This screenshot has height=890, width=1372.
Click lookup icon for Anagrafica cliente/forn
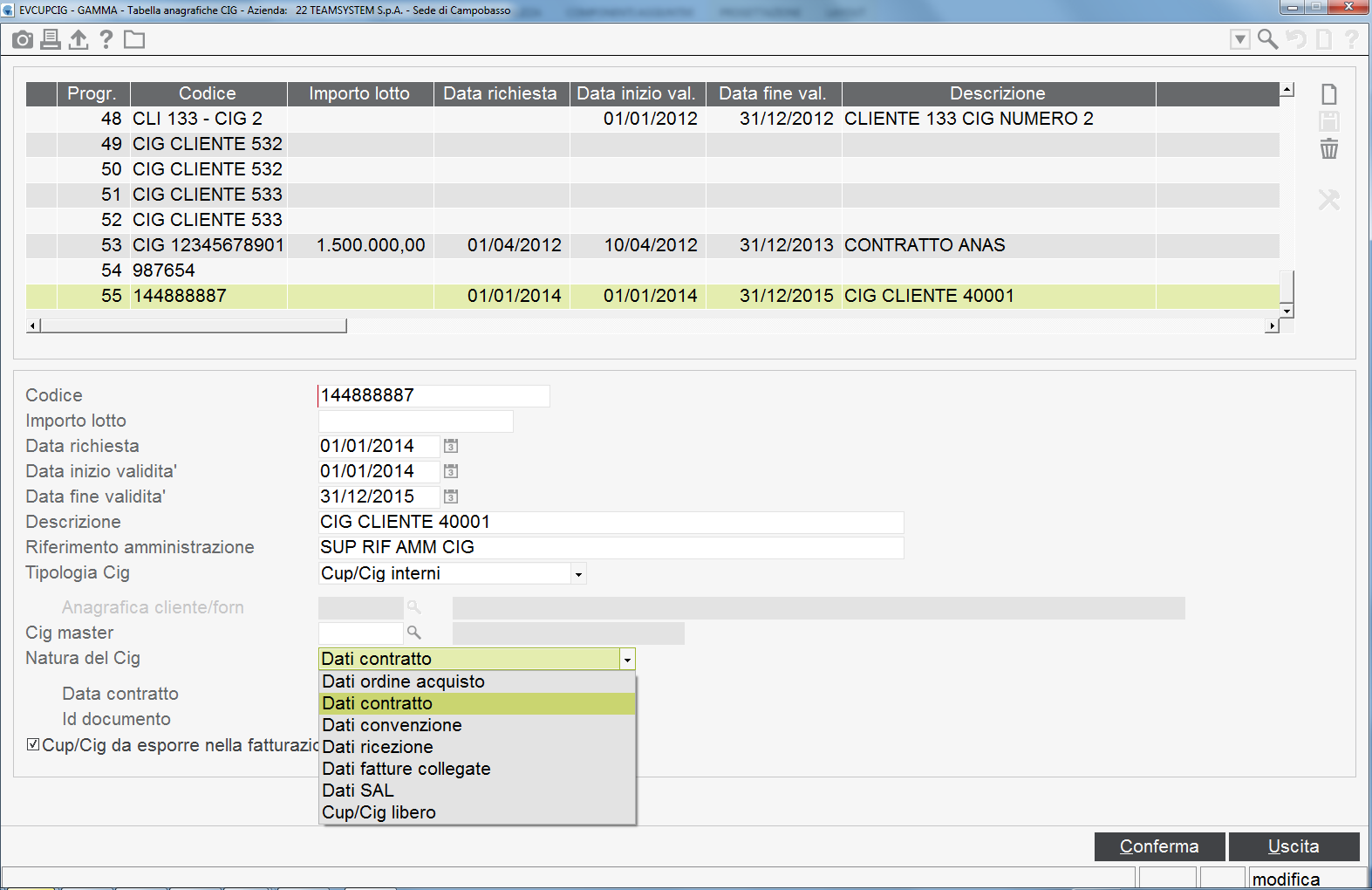click(x=414, y=607)
